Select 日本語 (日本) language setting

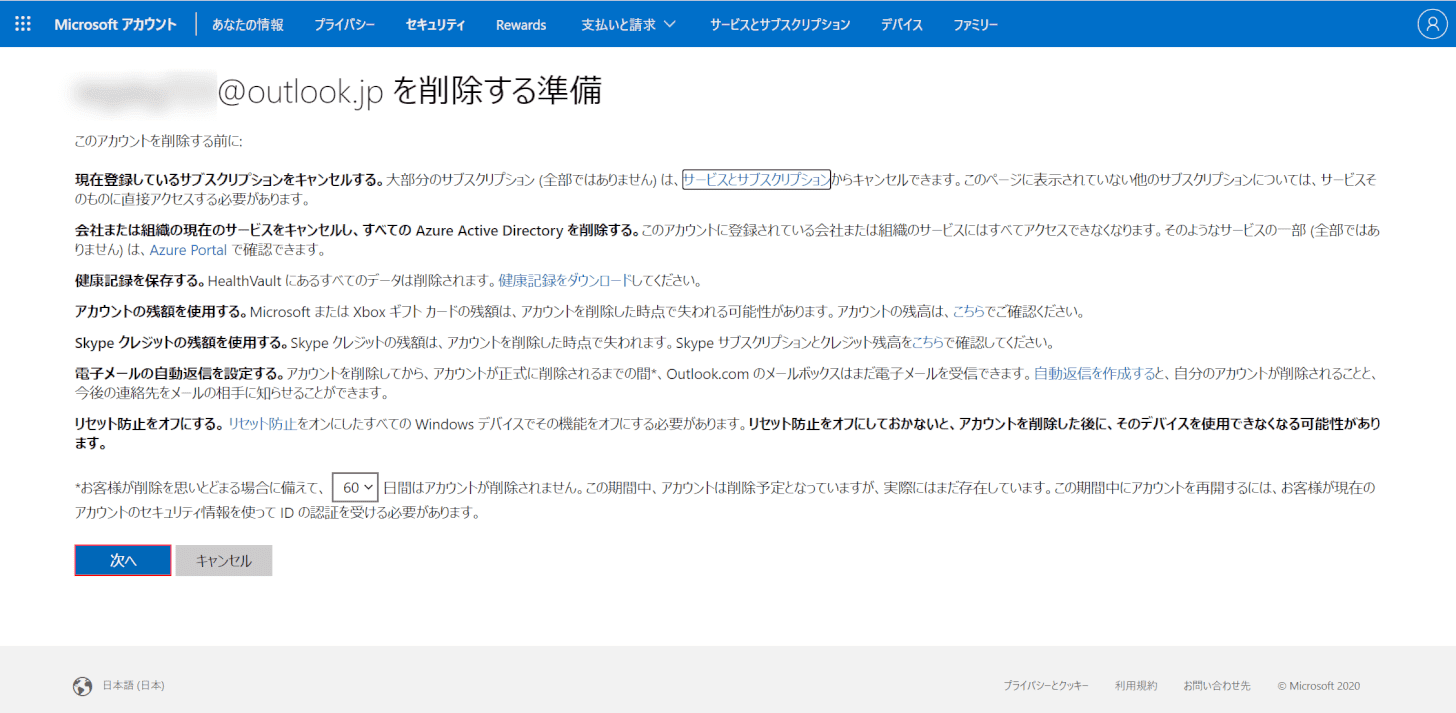pos(134,686)
